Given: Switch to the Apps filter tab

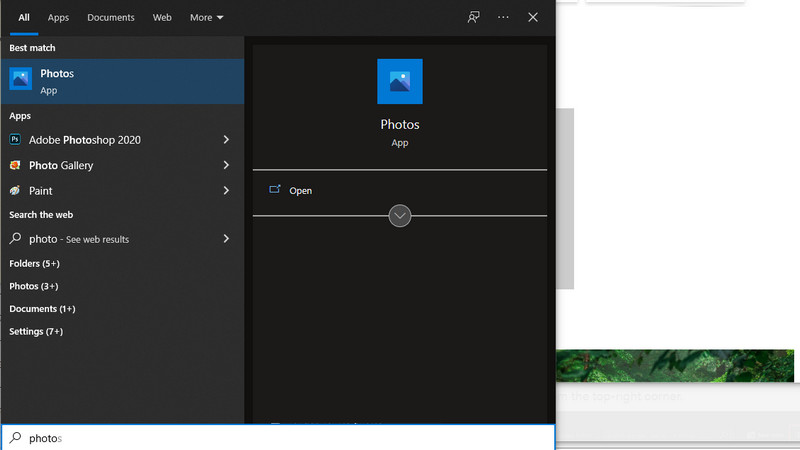Looking at the screenshot, I should pyautogui.click(x=58, y=17).
